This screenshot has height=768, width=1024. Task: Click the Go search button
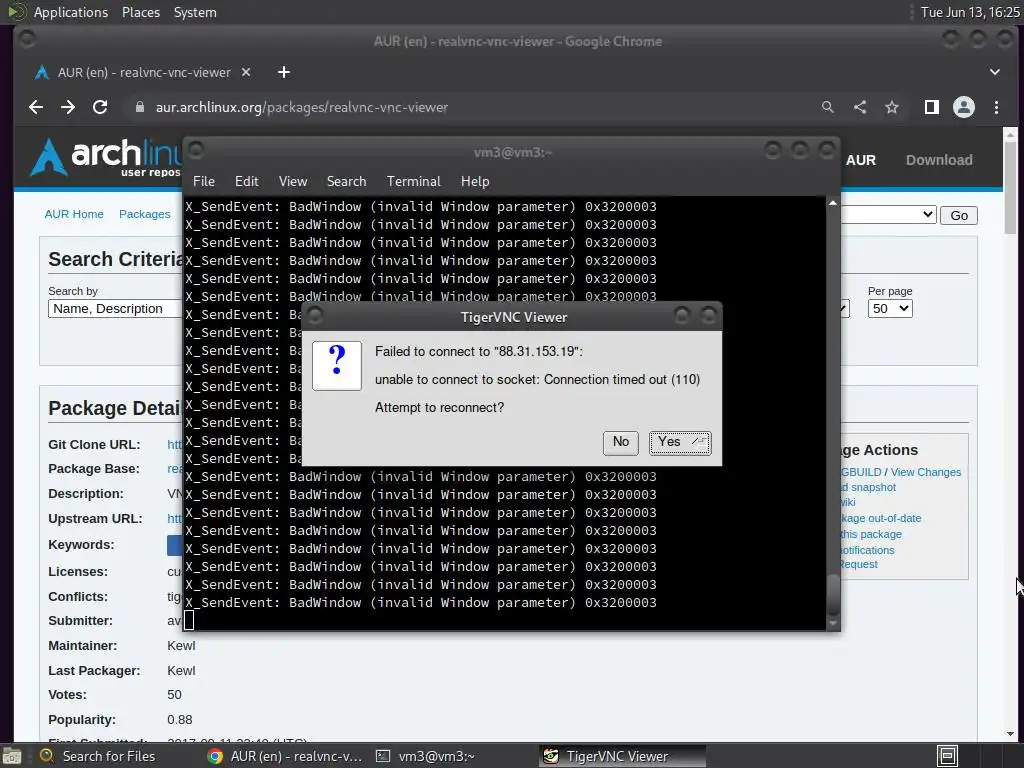pos(959,216)
